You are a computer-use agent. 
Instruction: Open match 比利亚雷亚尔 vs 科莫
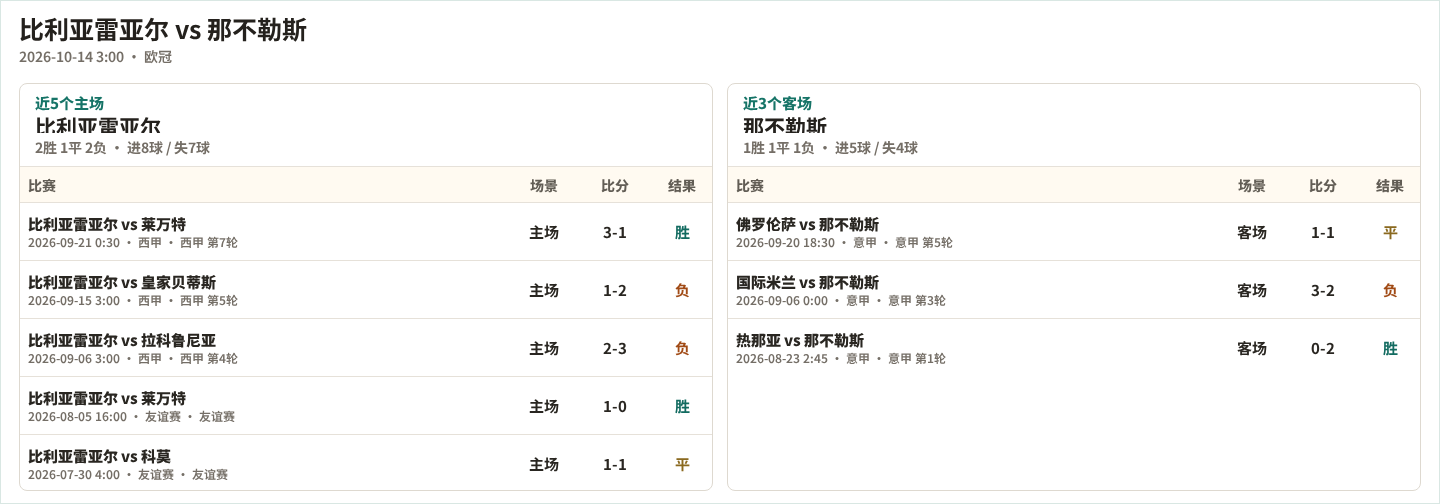366,463
